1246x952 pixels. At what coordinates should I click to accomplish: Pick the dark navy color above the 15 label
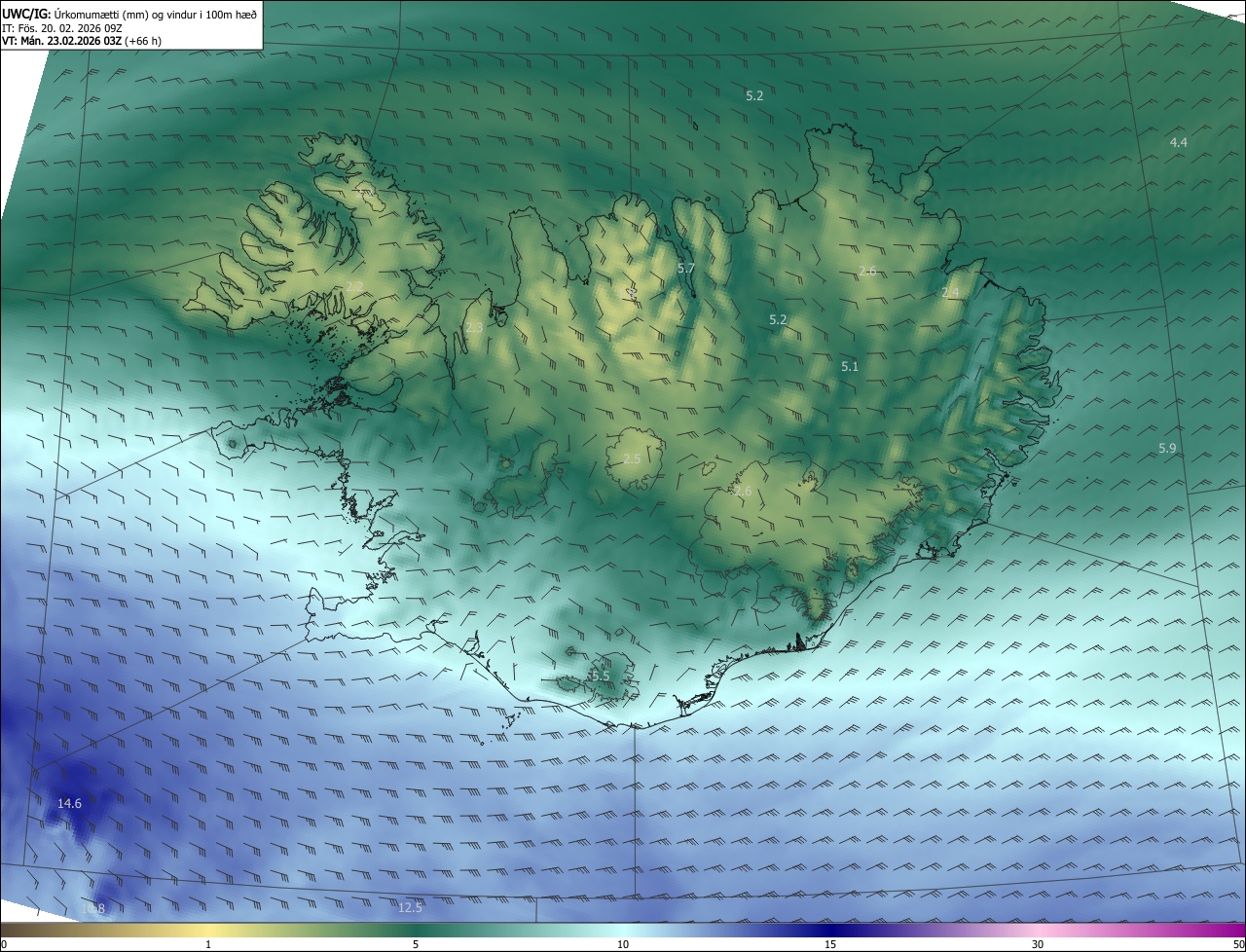[x=830, y=930]
